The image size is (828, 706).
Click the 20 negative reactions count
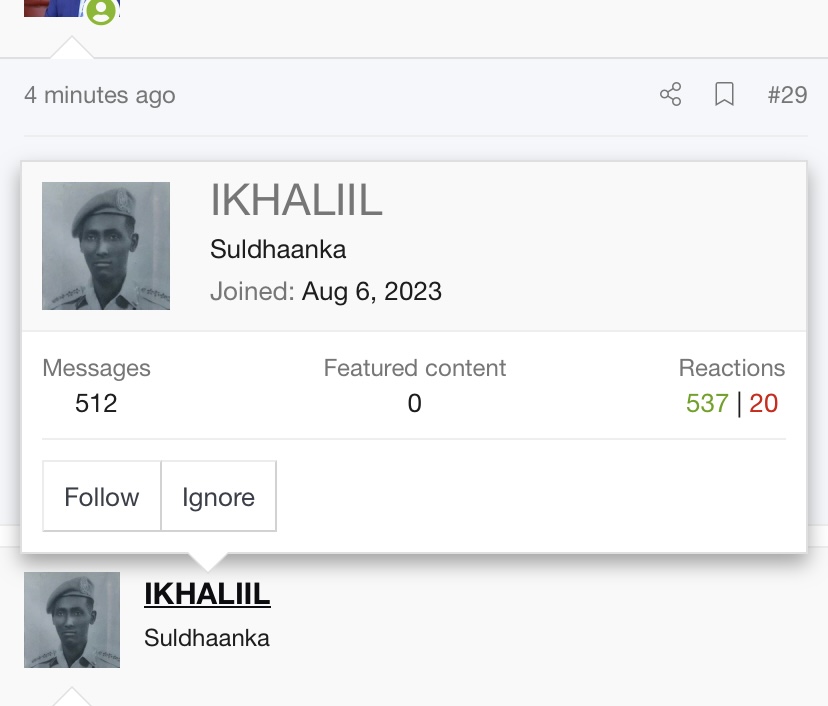(x=764, y=403)
